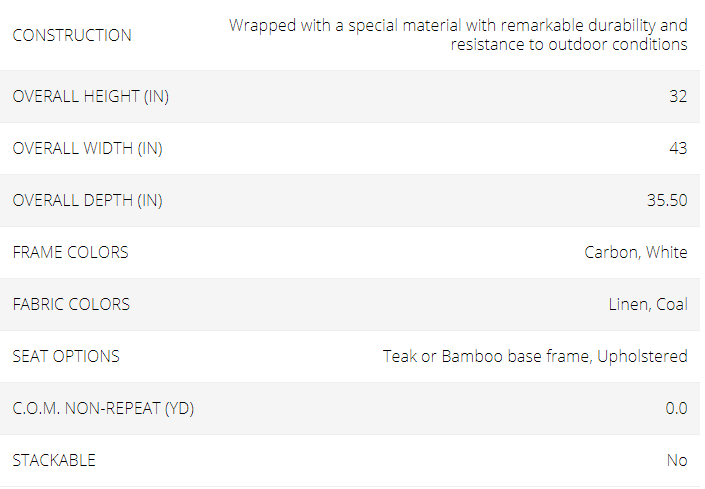Click the Carbon, White frame colors value

coord(636,252)
